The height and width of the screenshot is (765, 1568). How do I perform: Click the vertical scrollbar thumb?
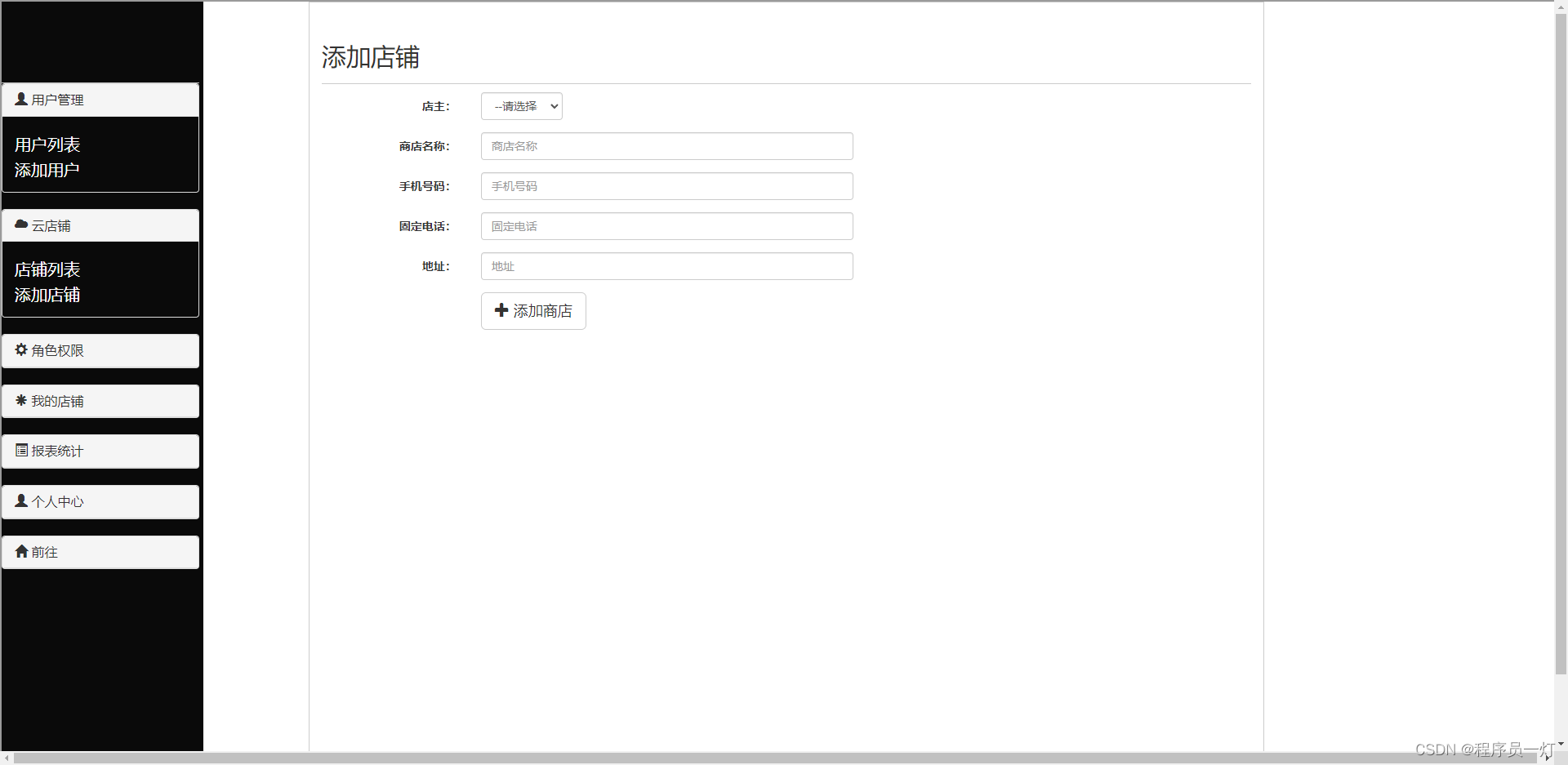point(1561,343)
